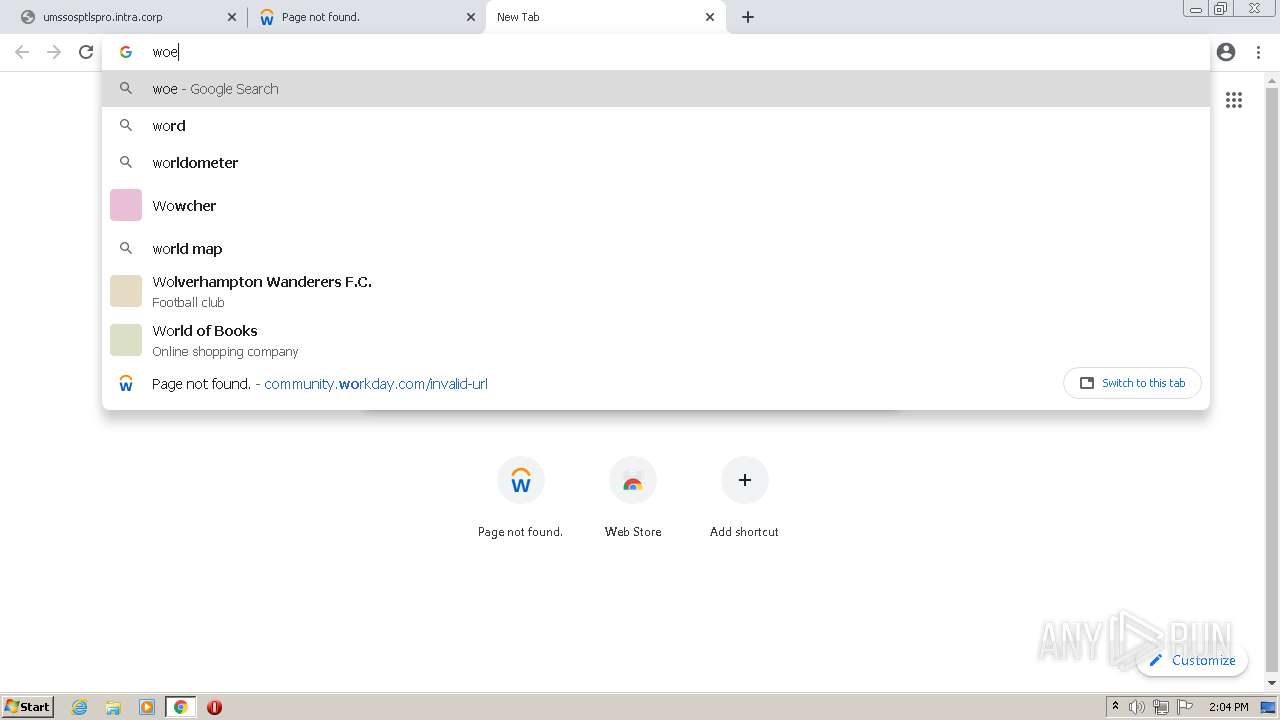Click the network tray icon
Viewport: 1280px width, 720px height.
[1161, 707]
